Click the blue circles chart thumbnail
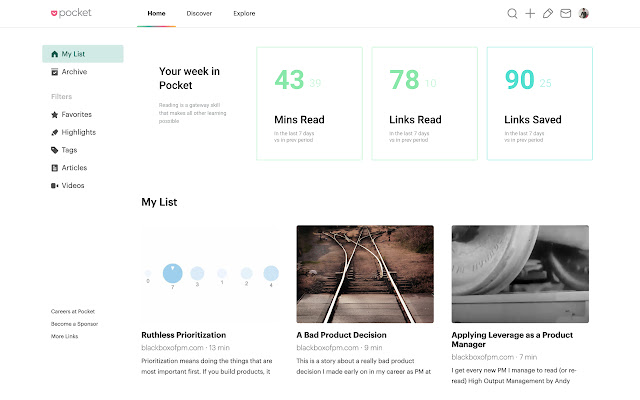The image size is (640, 400). (210, 274)
